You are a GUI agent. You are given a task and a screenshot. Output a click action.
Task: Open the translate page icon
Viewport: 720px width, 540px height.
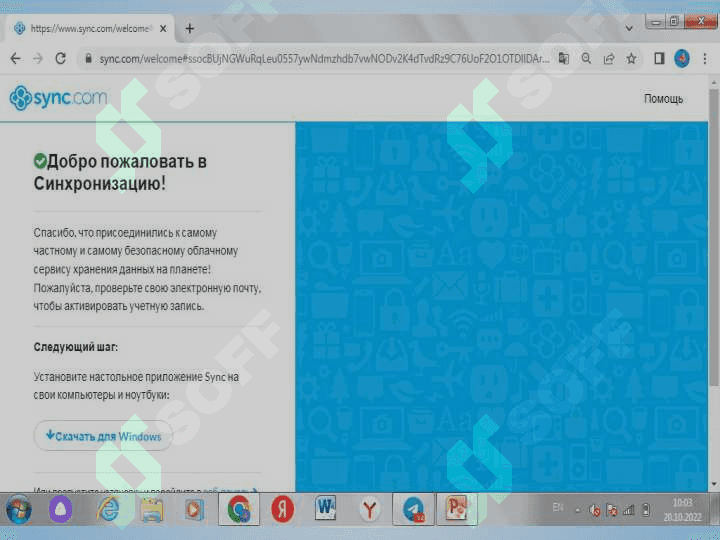coord(563,58)
